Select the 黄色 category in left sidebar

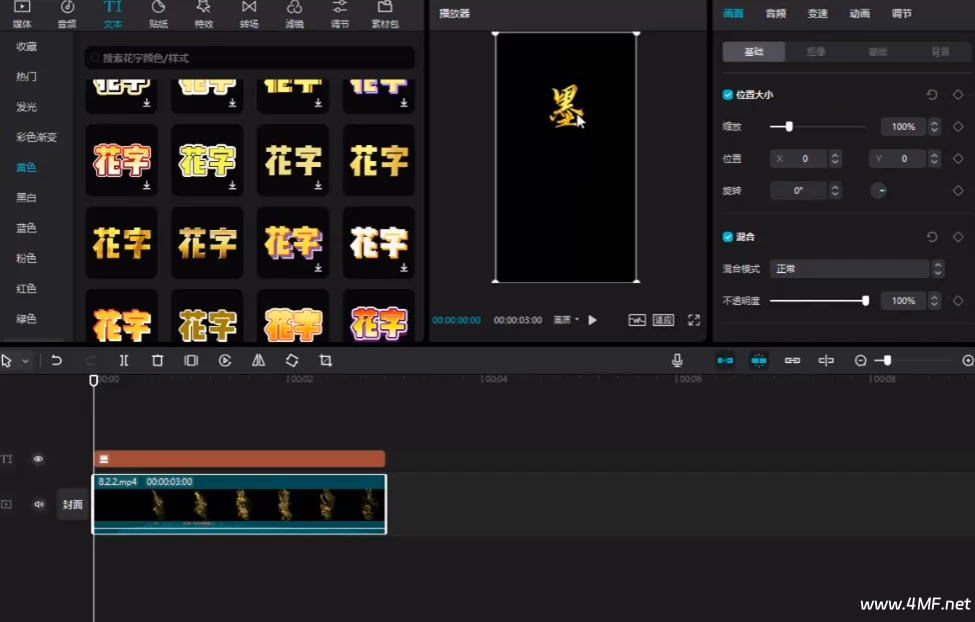click(27, 167)
